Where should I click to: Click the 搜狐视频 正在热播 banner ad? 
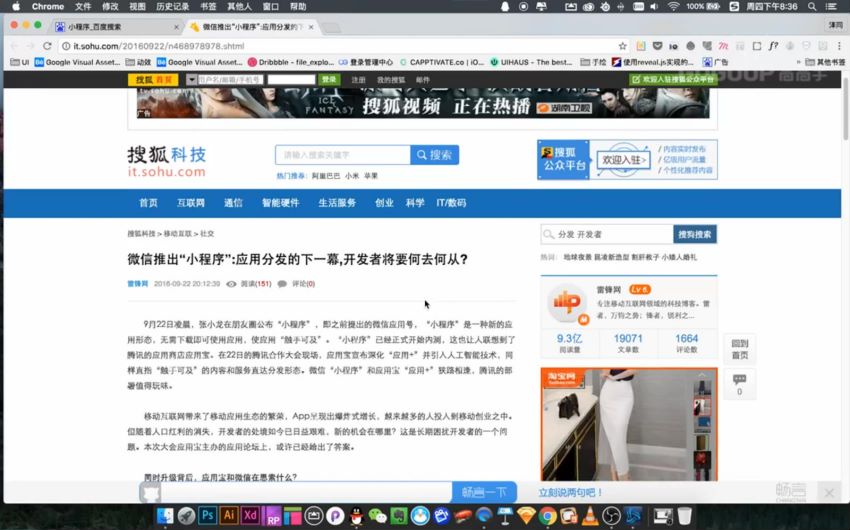tap(423, 103)
